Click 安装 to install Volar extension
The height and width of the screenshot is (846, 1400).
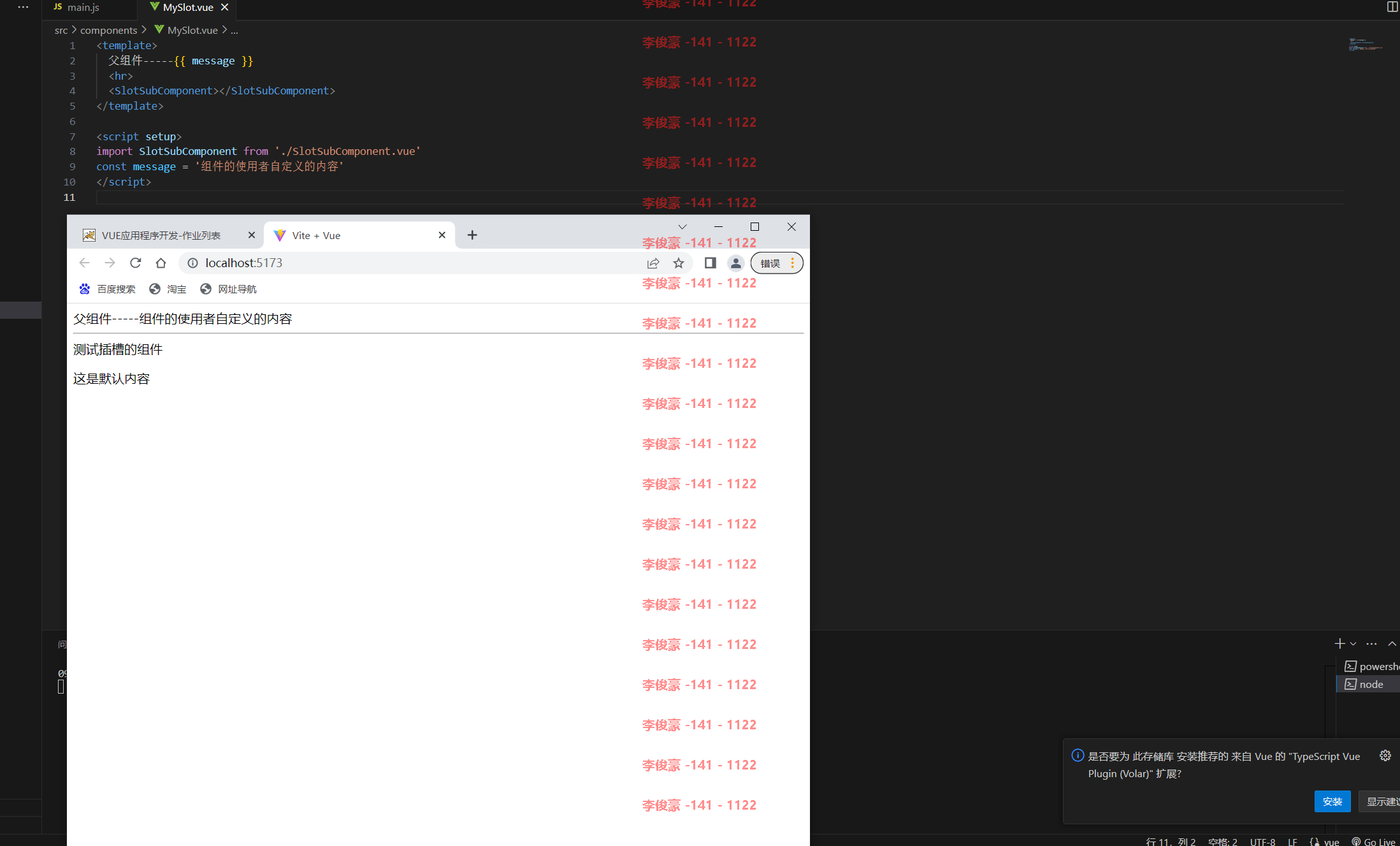1332,801
